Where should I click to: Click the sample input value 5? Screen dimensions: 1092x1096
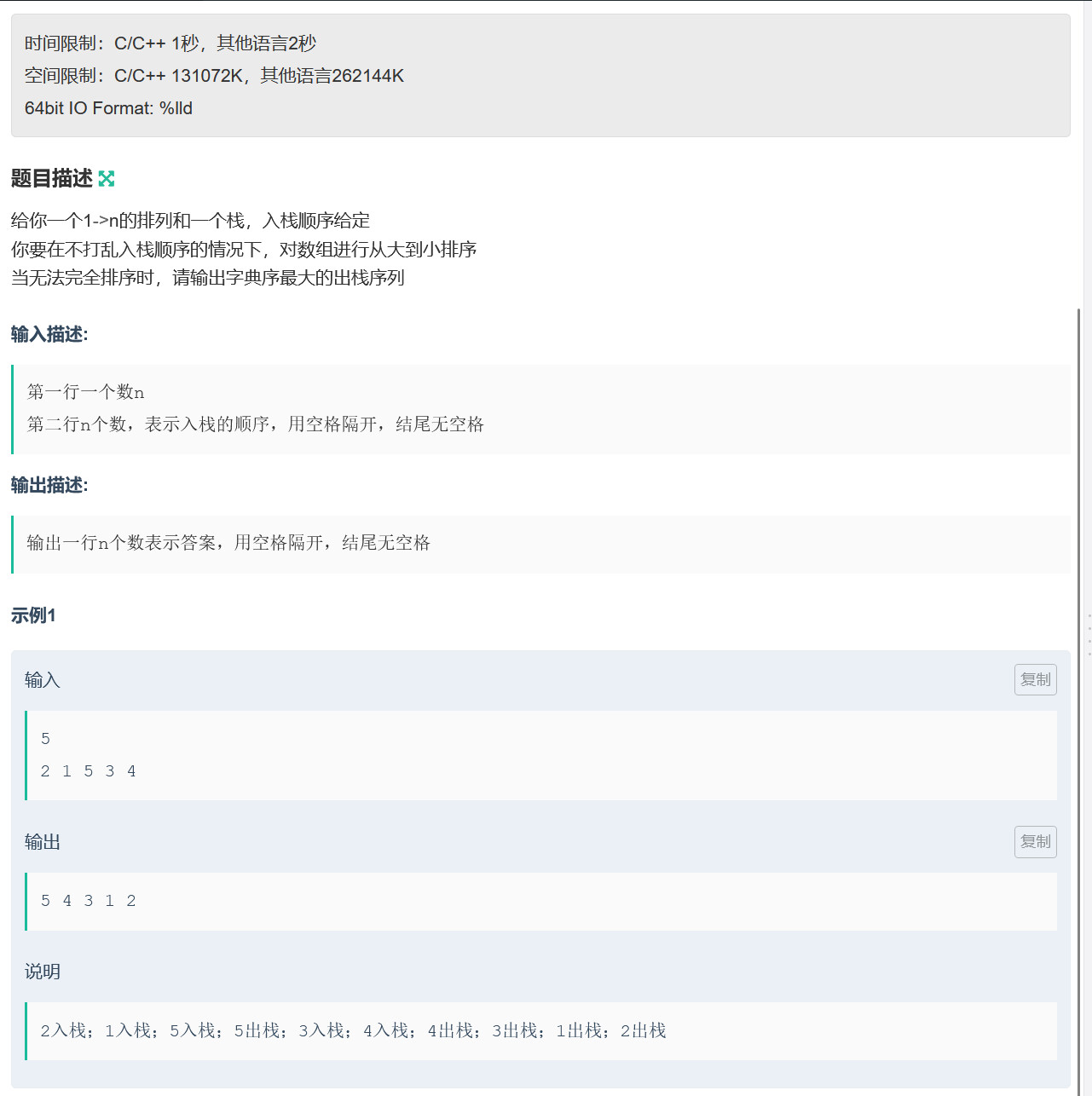tap(45, 739)
